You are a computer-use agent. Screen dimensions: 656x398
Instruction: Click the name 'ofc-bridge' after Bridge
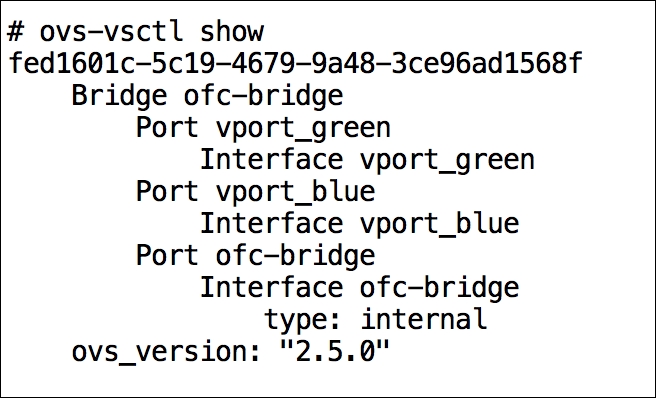click(264, 97)
